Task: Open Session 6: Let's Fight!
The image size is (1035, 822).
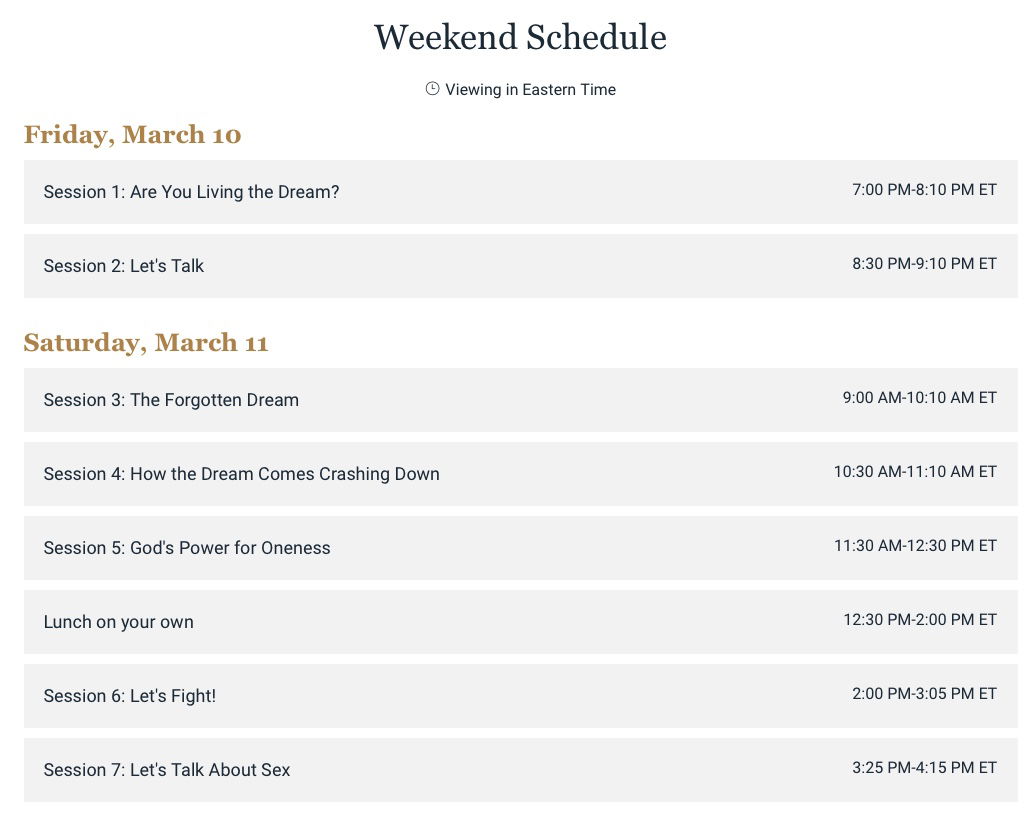Action: 521,696
